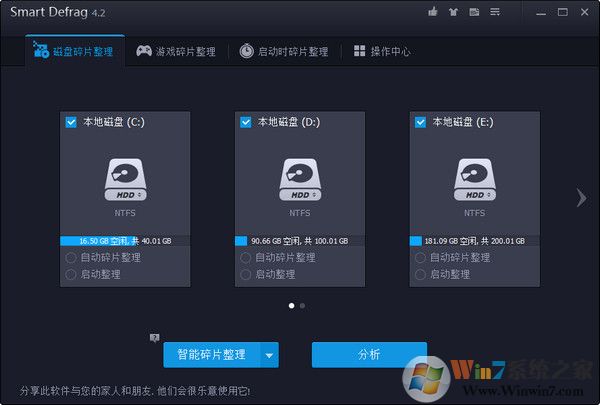Click the stopwatch boot-time defrag icon
Viewport: 600px width, 405px height.
point(246,51)
